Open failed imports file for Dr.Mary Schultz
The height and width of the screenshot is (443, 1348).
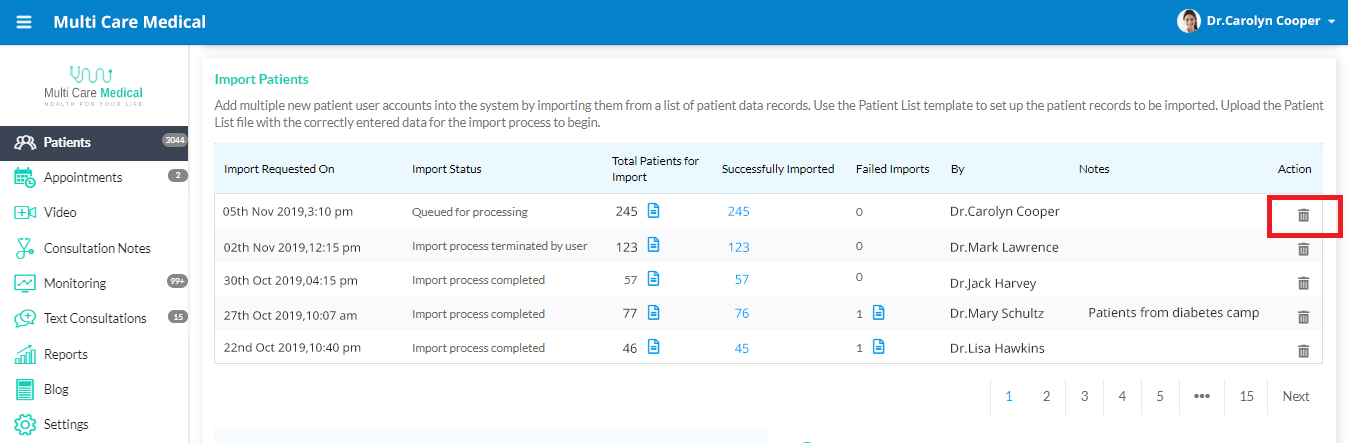pos(878,312)
